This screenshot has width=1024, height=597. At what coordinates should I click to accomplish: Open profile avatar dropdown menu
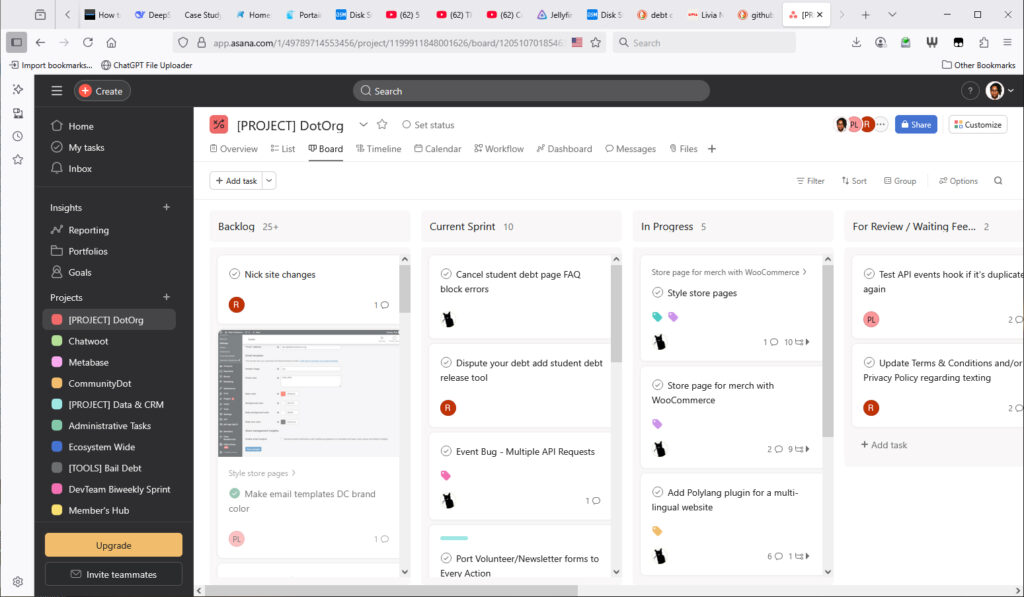pos(1000,91)
